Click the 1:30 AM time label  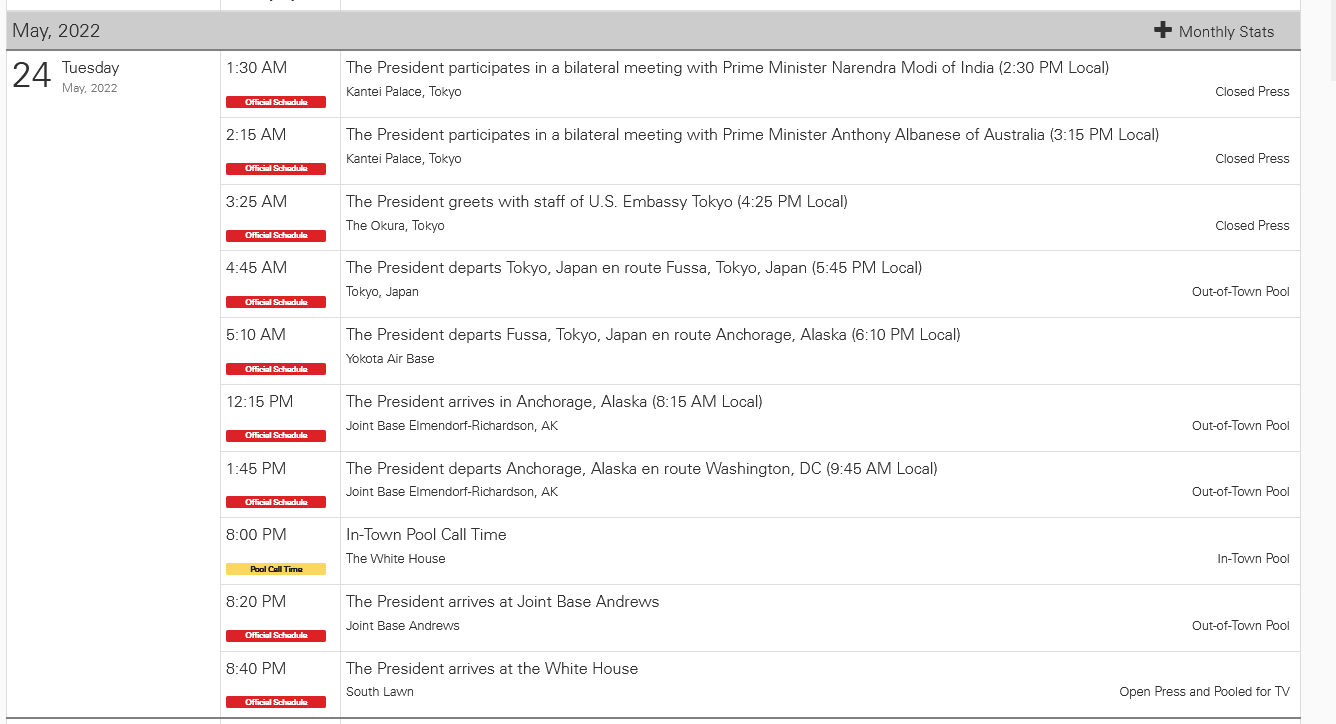point(256,68)
